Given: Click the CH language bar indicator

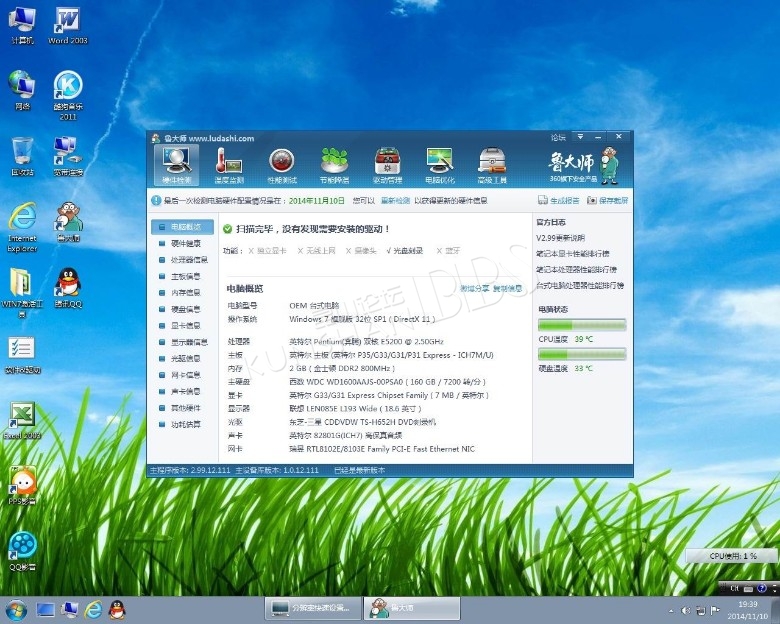Looking at the screenshot, I should pos(734,588).
